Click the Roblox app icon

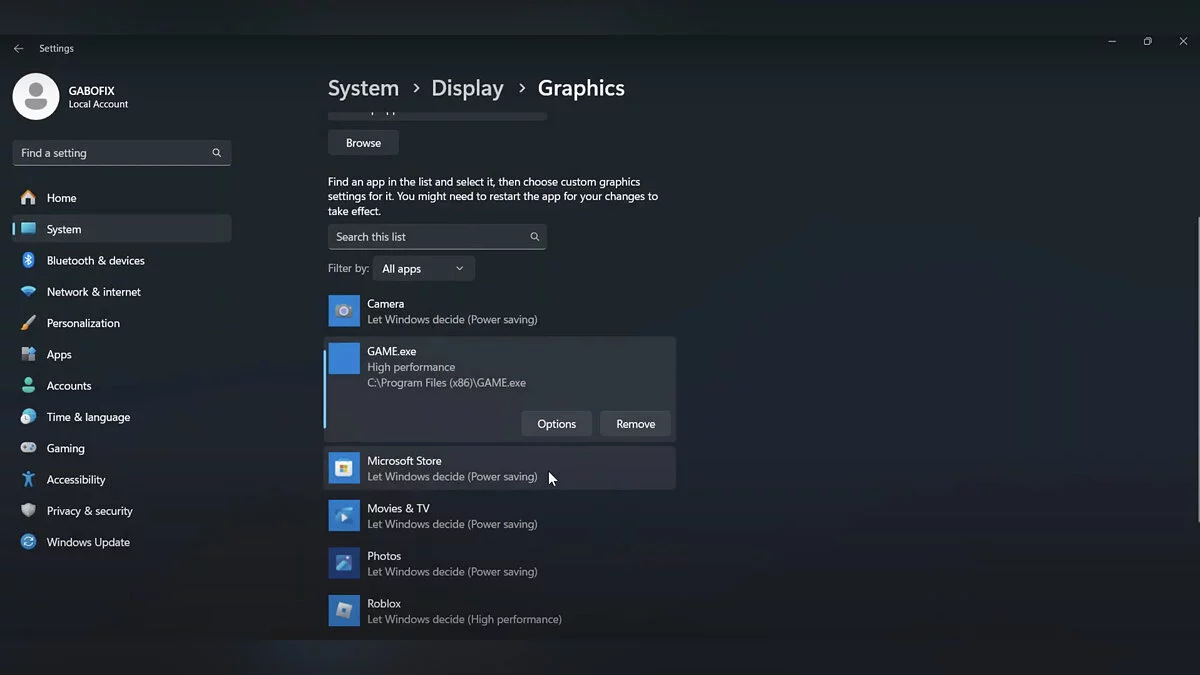click(x=344, y=611)
